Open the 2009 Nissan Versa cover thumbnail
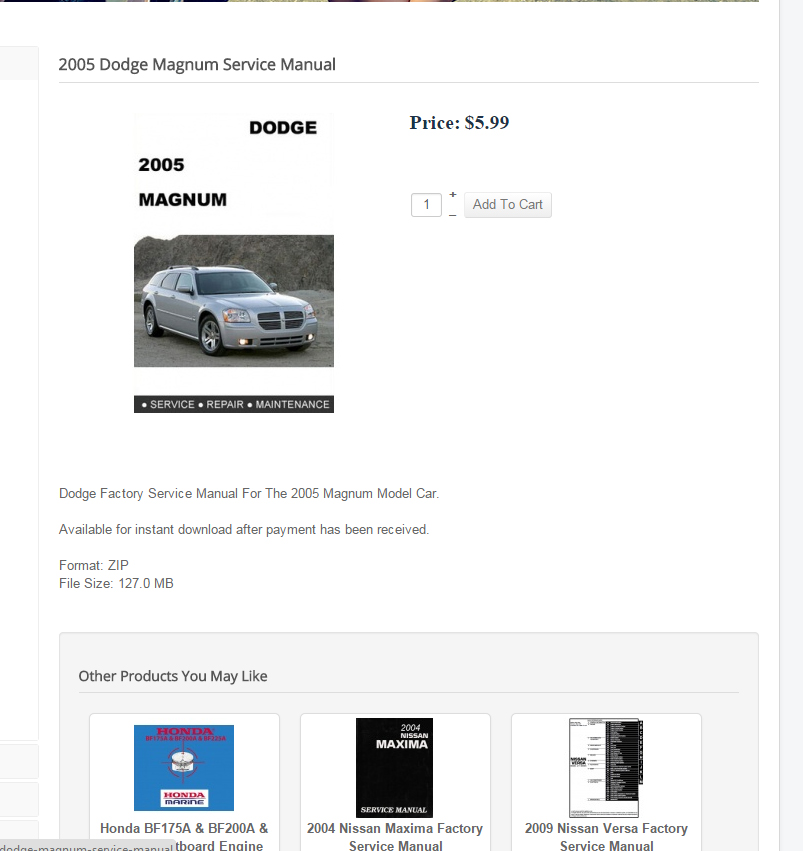This screenshot has width=803, height=851. point(606,768)
